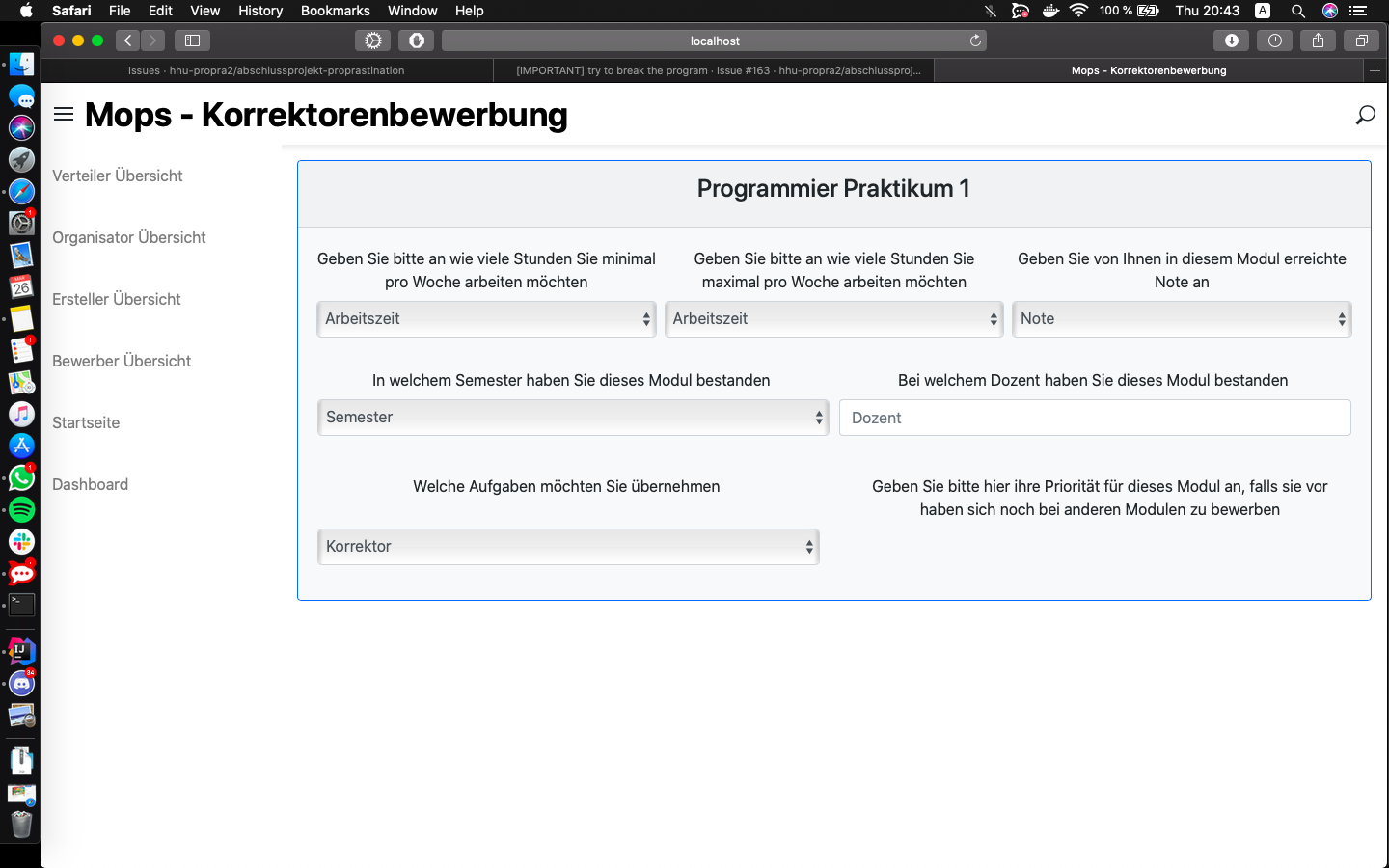
Task: Open the Semester dropdown
Action: point(573,418)
